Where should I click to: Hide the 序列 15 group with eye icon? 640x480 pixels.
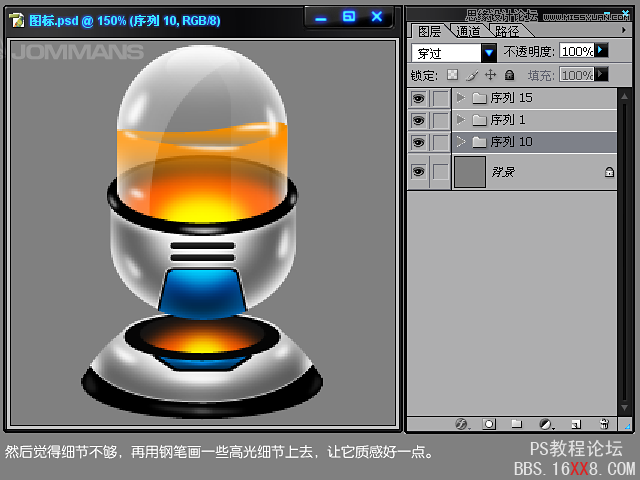coord(418,98)
